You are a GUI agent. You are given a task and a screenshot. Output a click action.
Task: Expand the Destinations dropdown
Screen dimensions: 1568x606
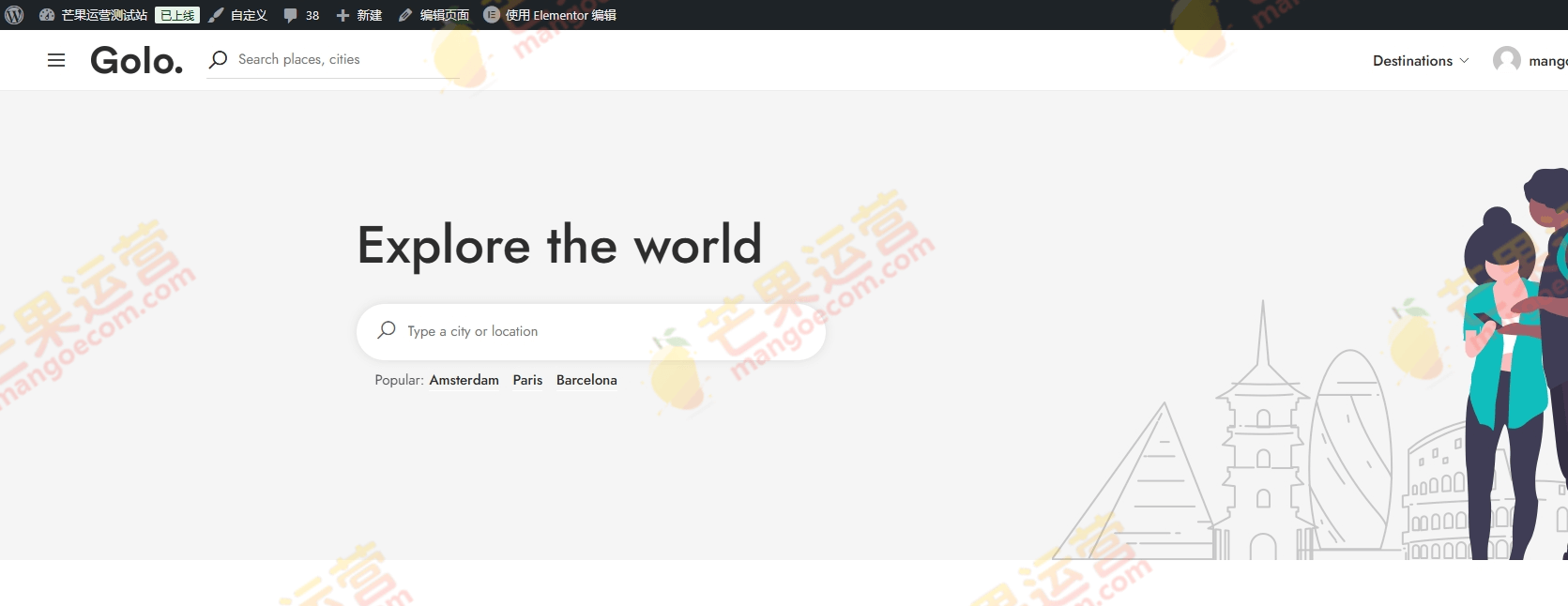(x=1420, y=61)
